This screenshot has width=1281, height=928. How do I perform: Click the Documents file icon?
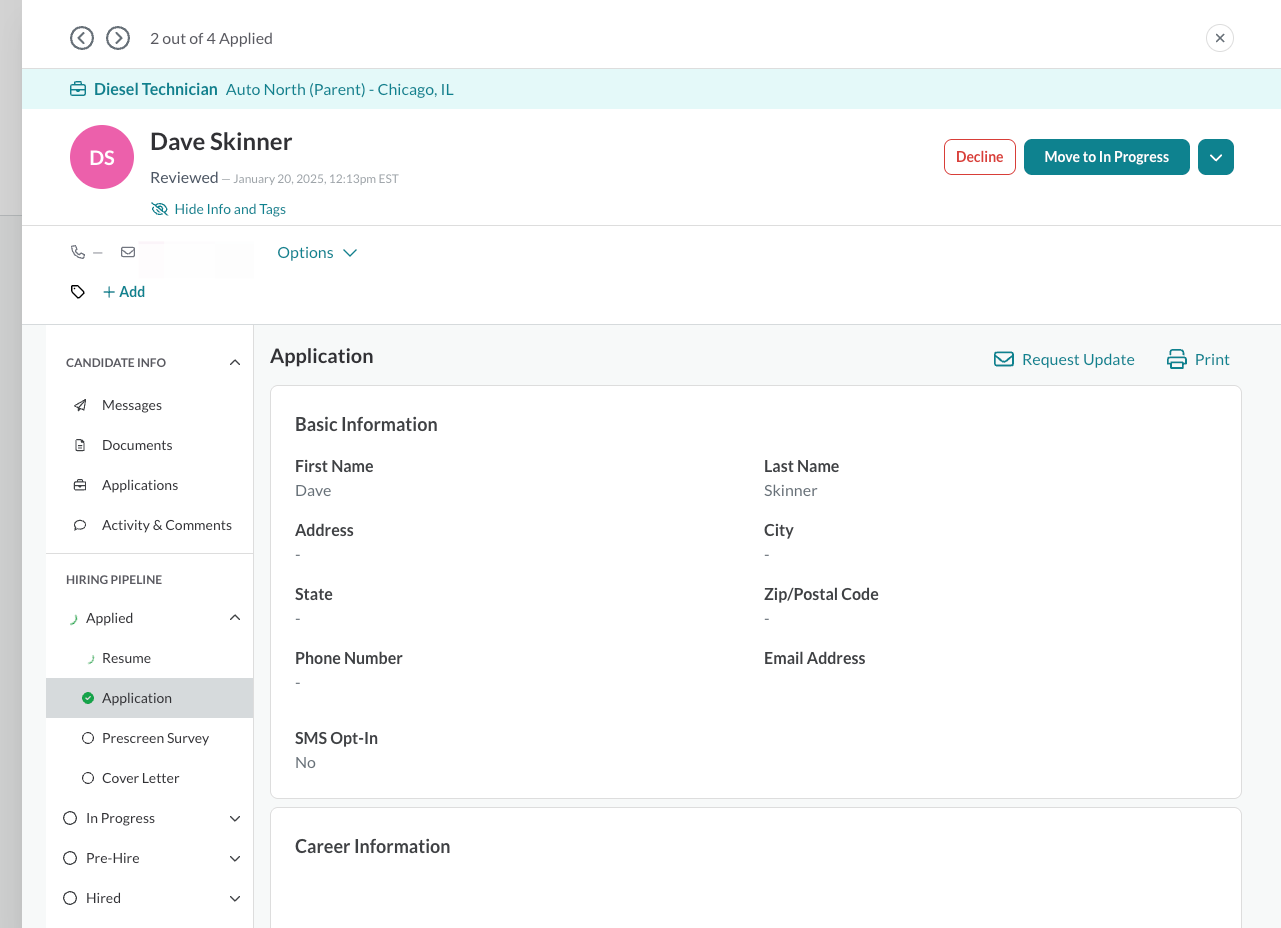click(x=80, y=445)
